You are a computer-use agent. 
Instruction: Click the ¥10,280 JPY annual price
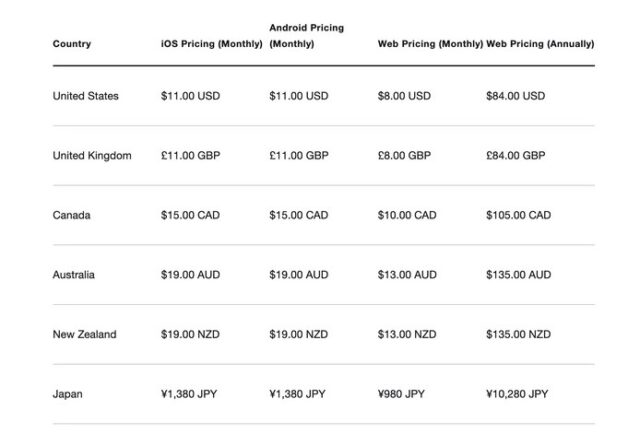(x=515, y=394)
